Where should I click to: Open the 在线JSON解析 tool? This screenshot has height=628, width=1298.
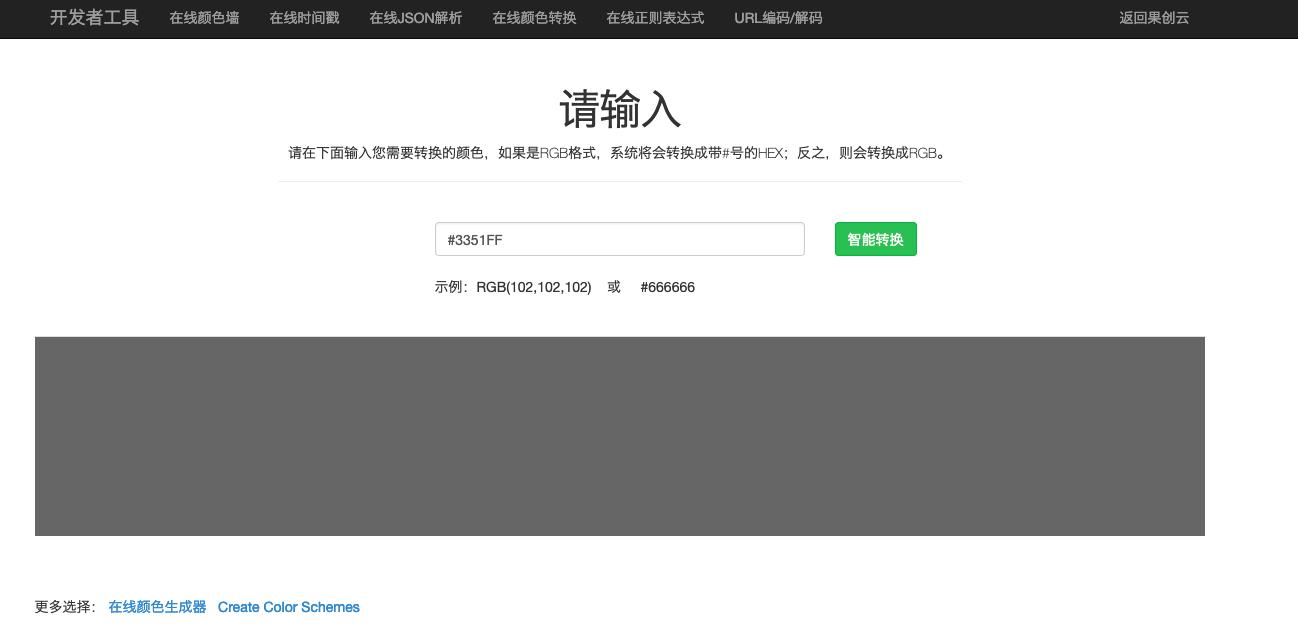[x=415, y=18]
